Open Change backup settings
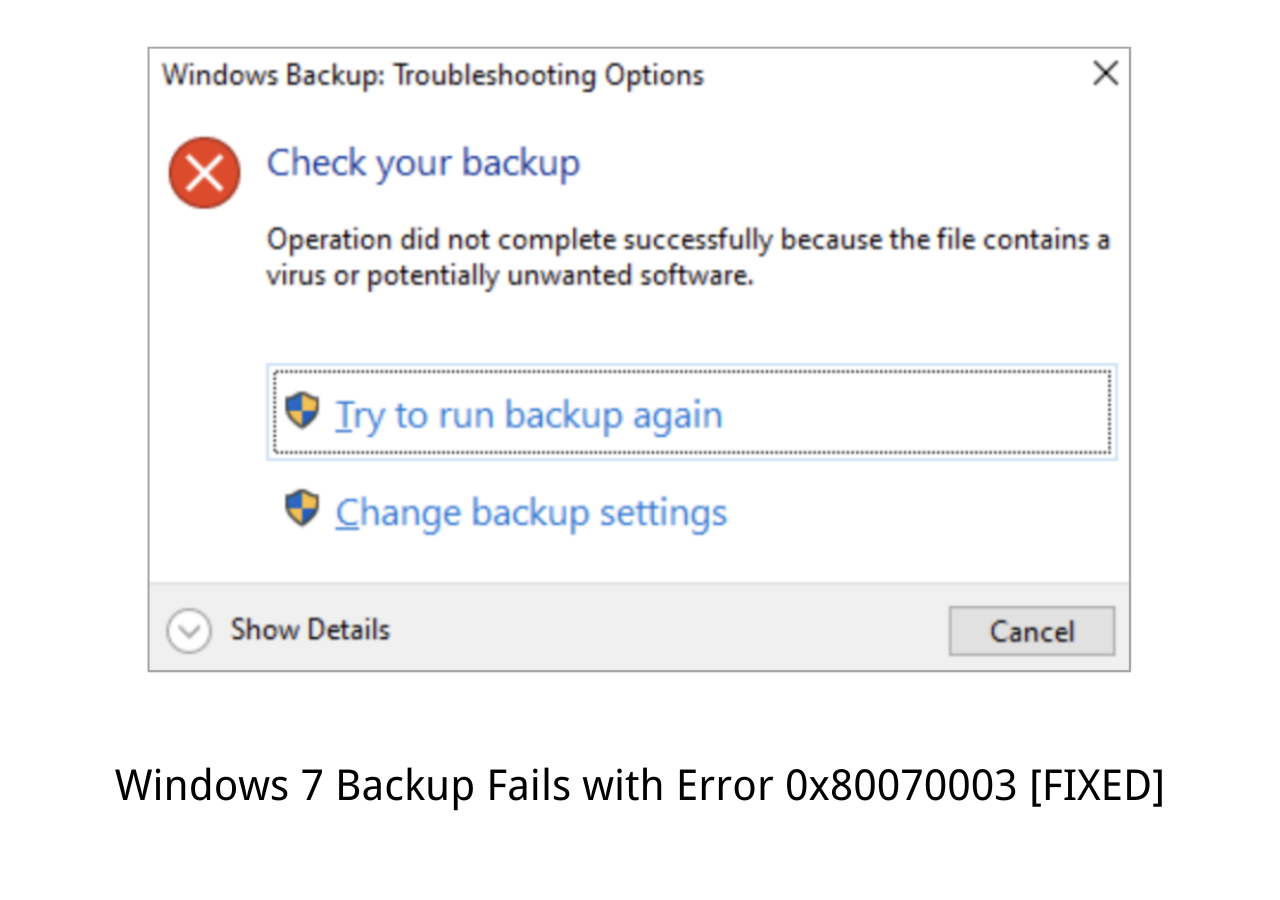The image size is (1280, 900). (x=531, y=513)
